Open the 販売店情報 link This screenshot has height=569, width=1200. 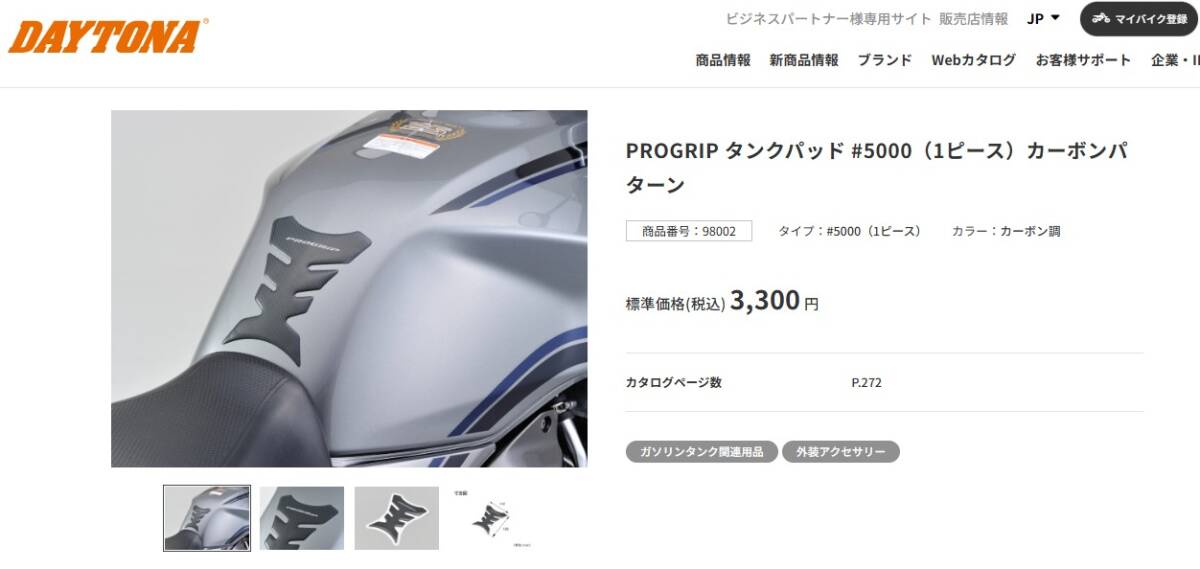973,18
